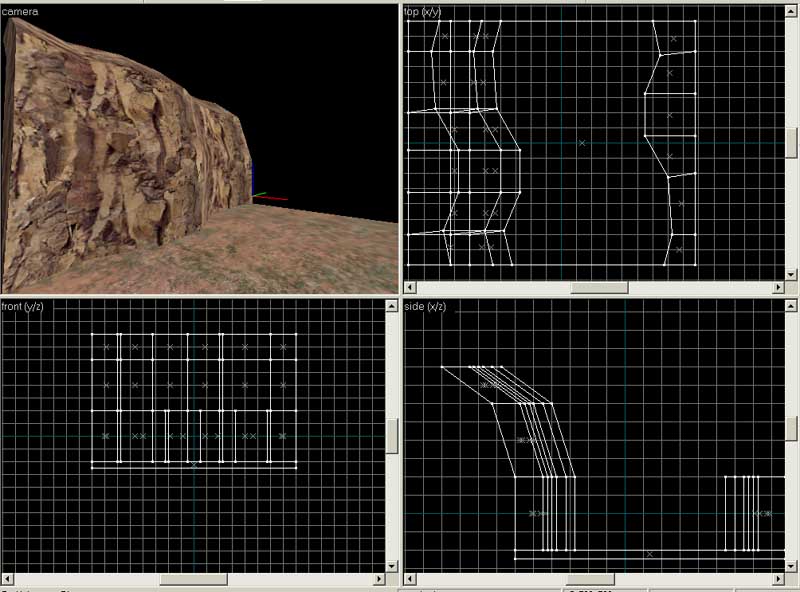Click the scroll-down arrow in the top (x/y) view

(792, 273)
